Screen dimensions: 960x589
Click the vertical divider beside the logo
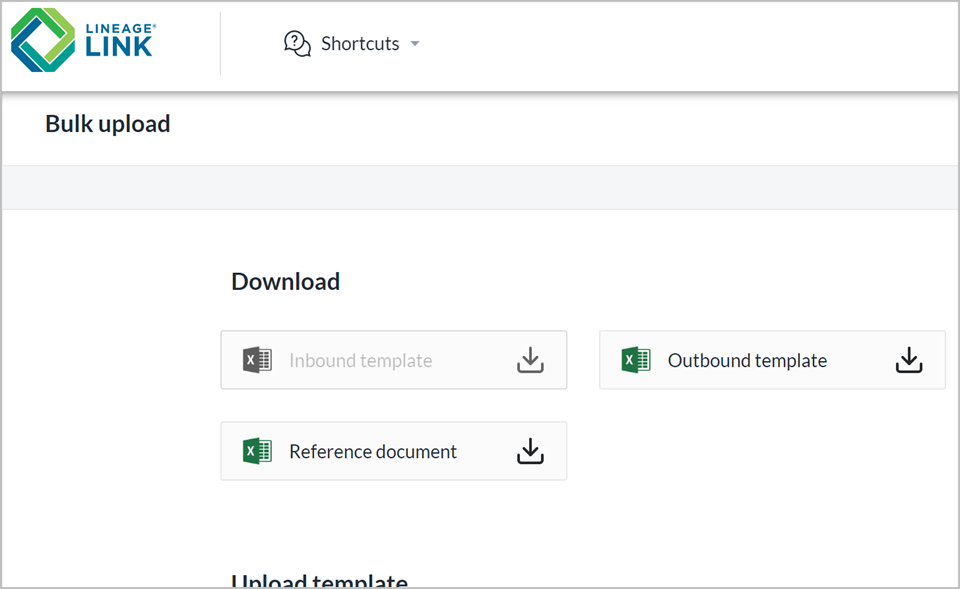tap(220, 44)
